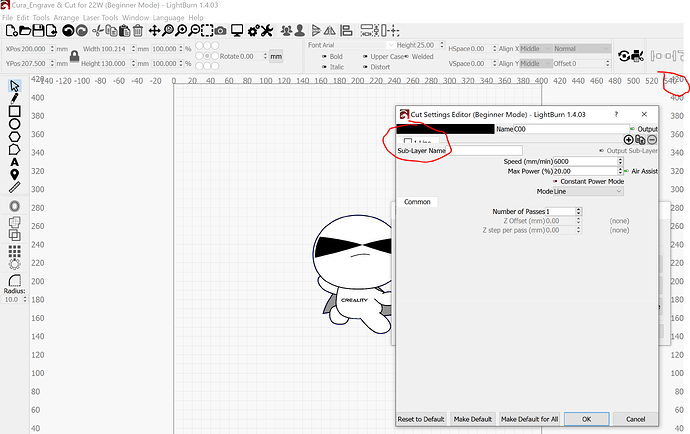Click Make Default for All button
690x434 pixels.
tap(529, 419)
